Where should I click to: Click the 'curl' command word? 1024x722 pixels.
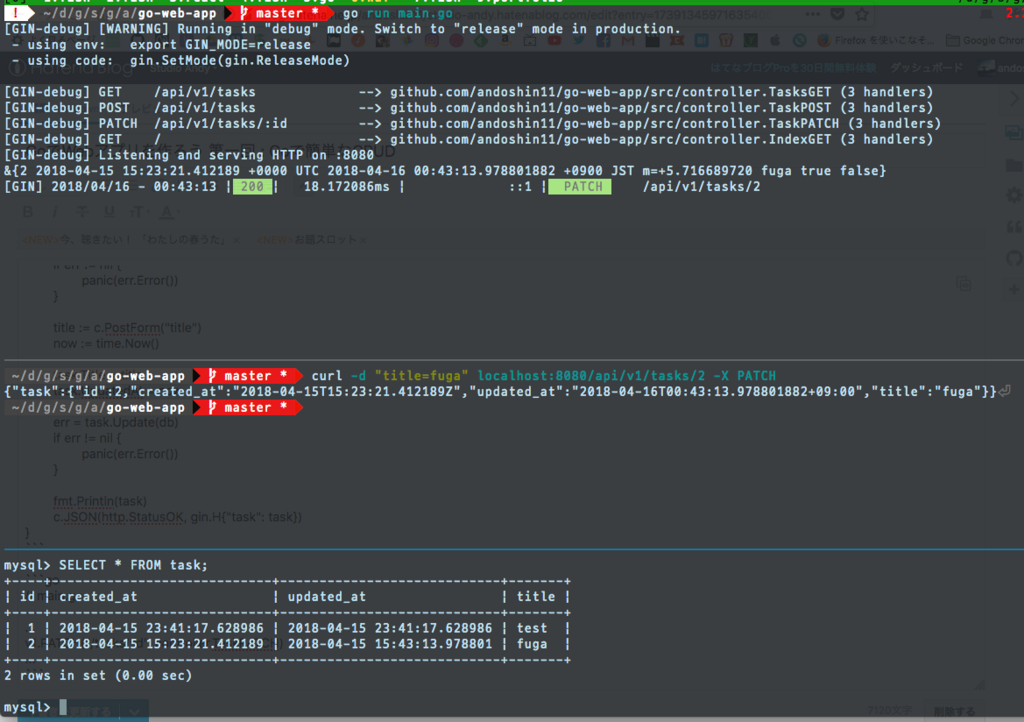coord(327,376)
